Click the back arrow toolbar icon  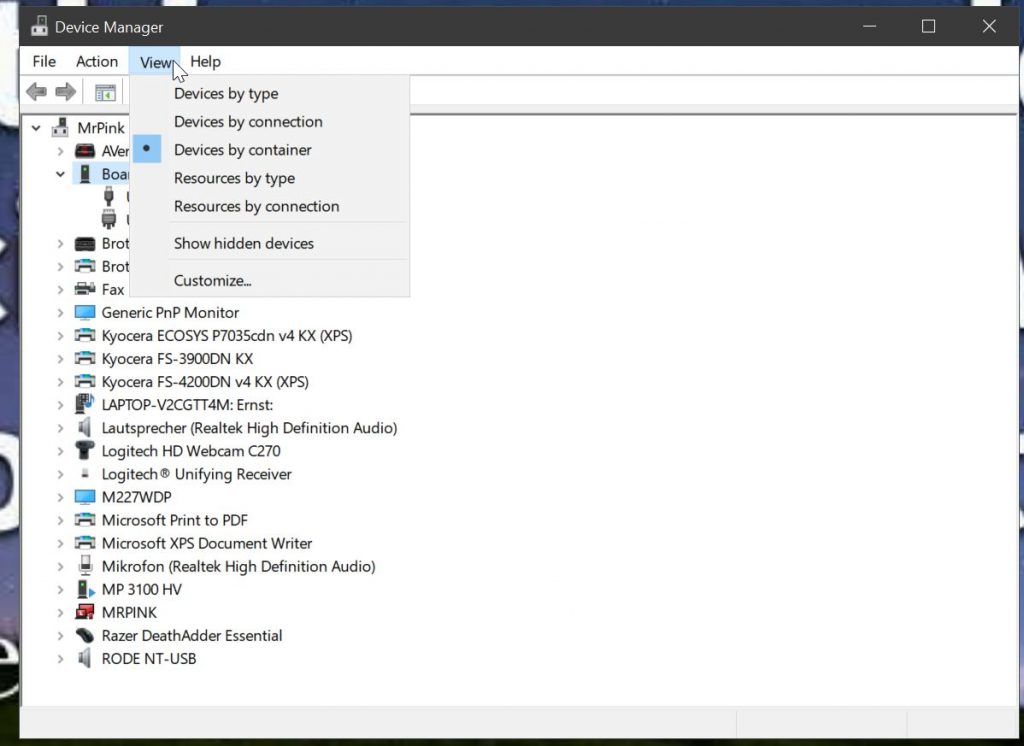(x=37, y=92)
